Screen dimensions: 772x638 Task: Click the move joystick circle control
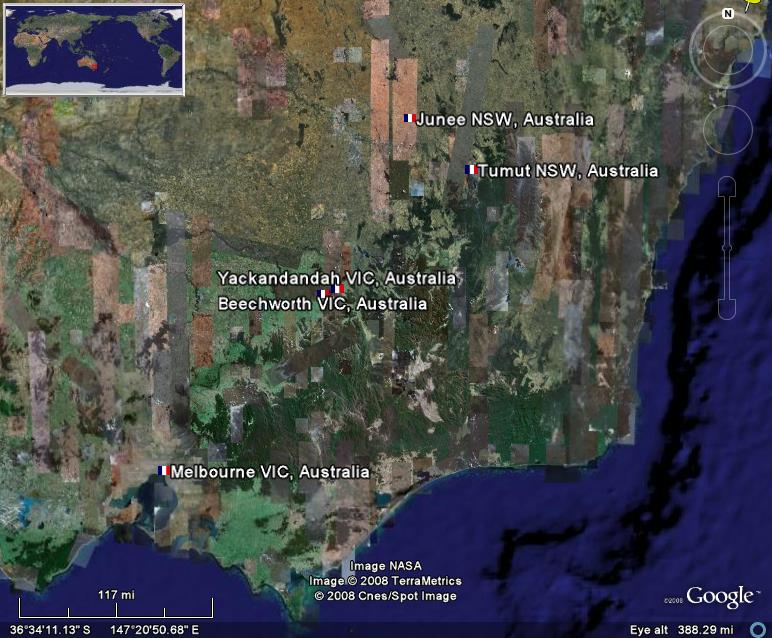click(x=727, y=128)
